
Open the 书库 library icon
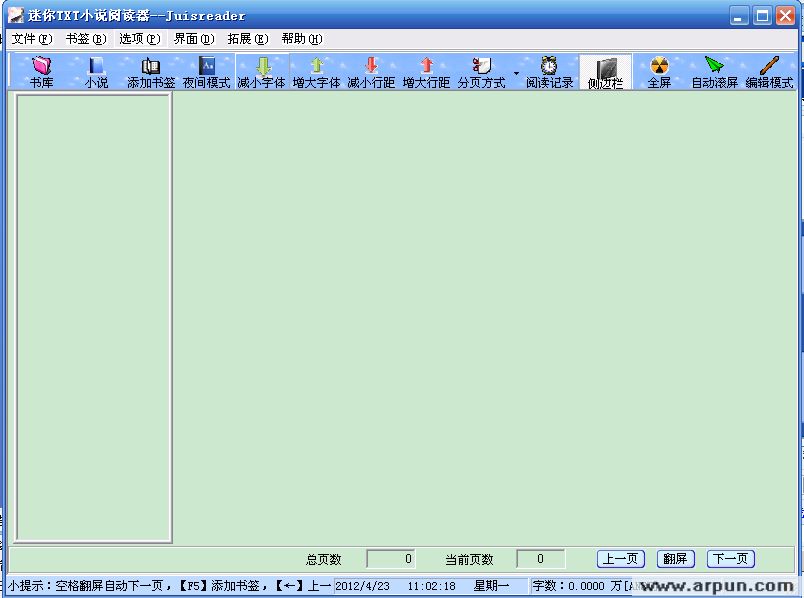(41, 72)
